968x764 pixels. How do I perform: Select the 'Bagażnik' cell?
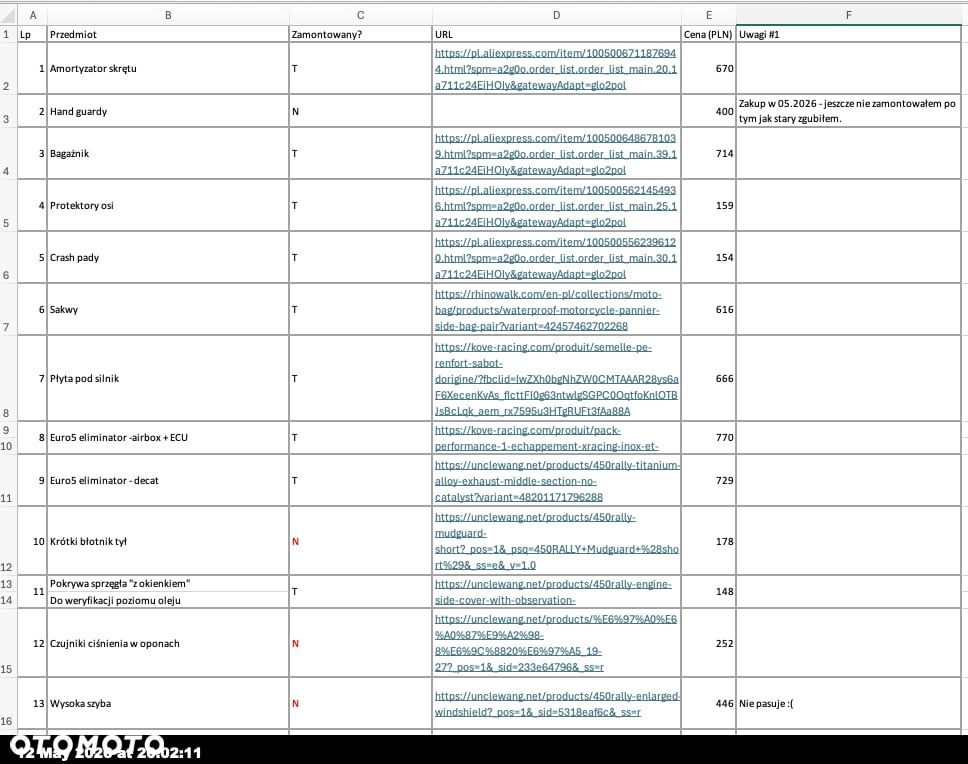[x=168, y=154]
